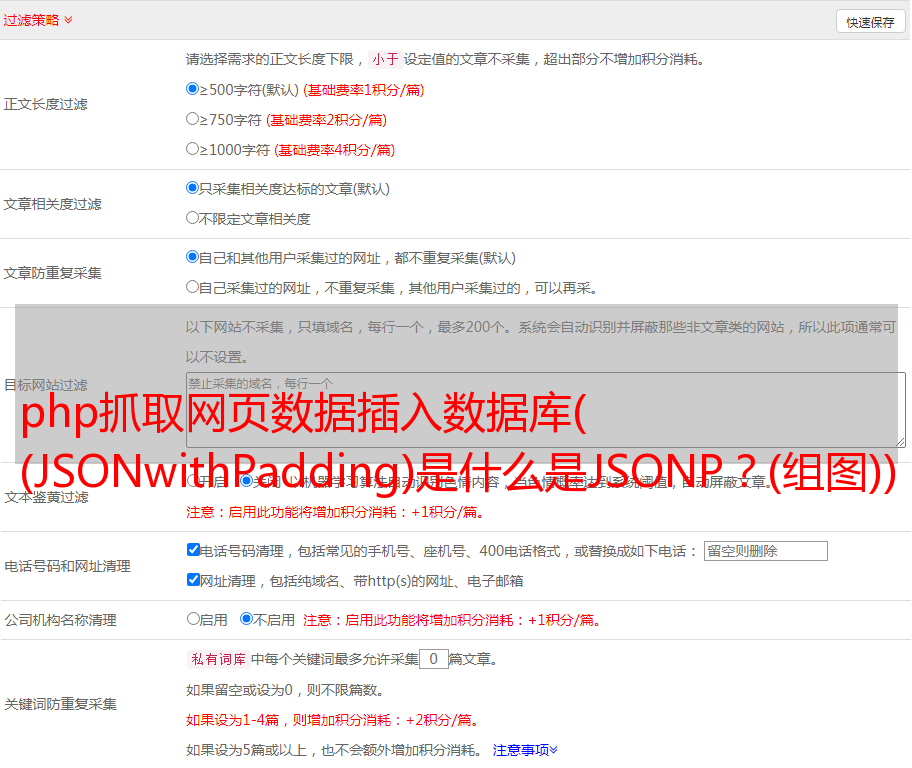Click the 目标网站过滤 row label

point(45,385)
